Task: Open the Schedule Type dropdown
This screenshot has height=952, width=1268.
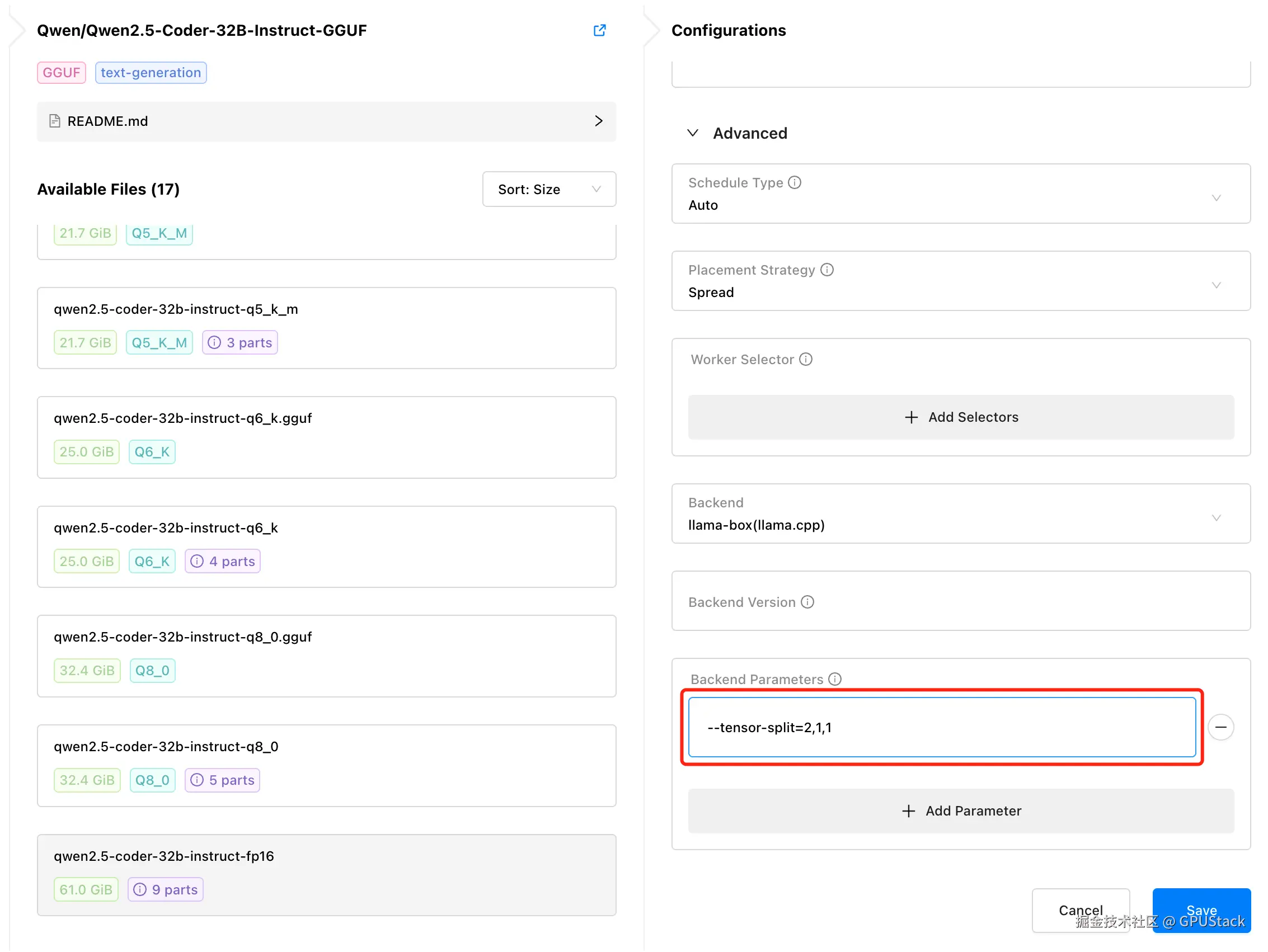Action: point(961,194)
